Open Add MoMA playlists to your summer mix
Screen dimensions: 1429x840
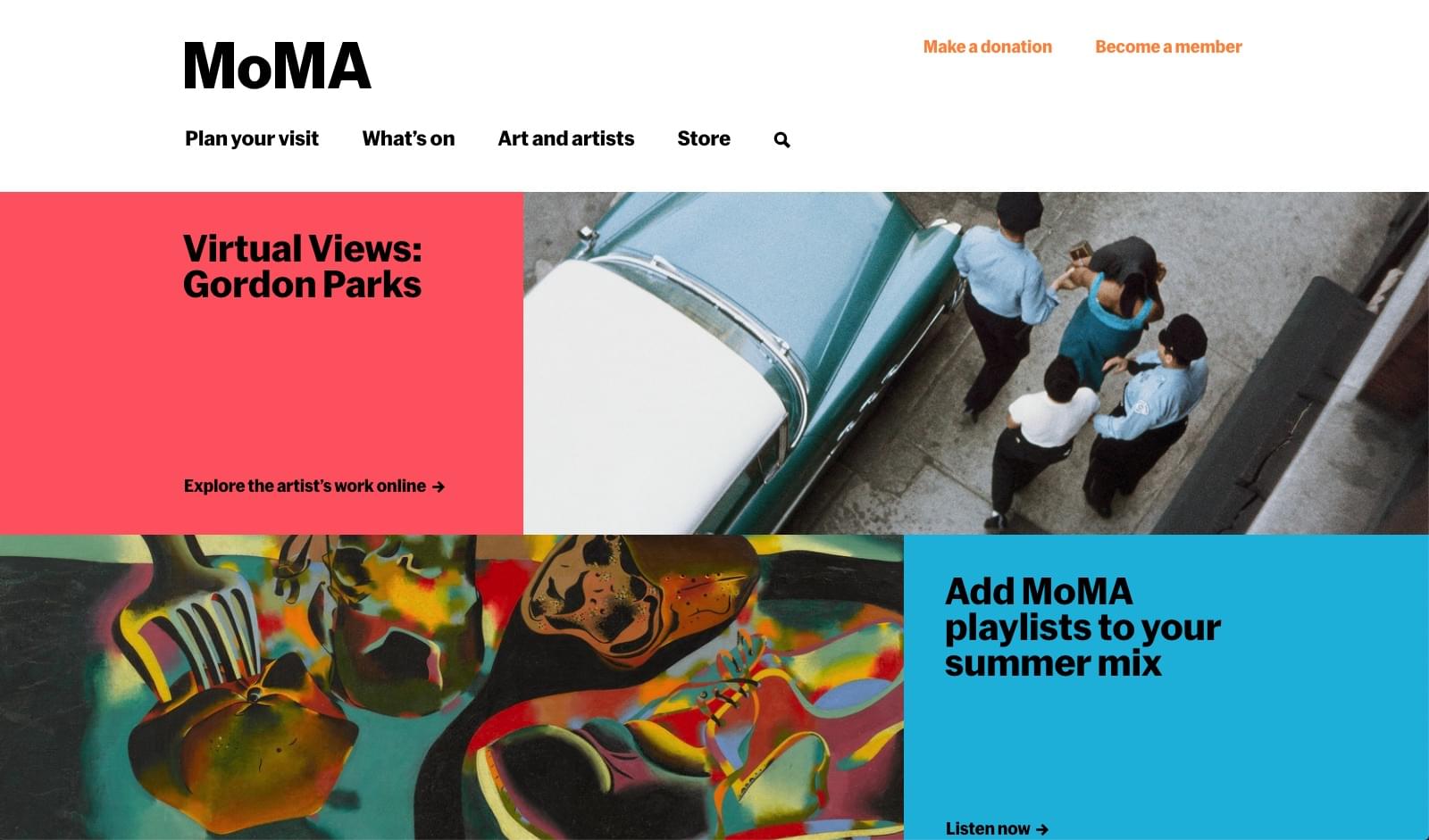coord(1082,627)
